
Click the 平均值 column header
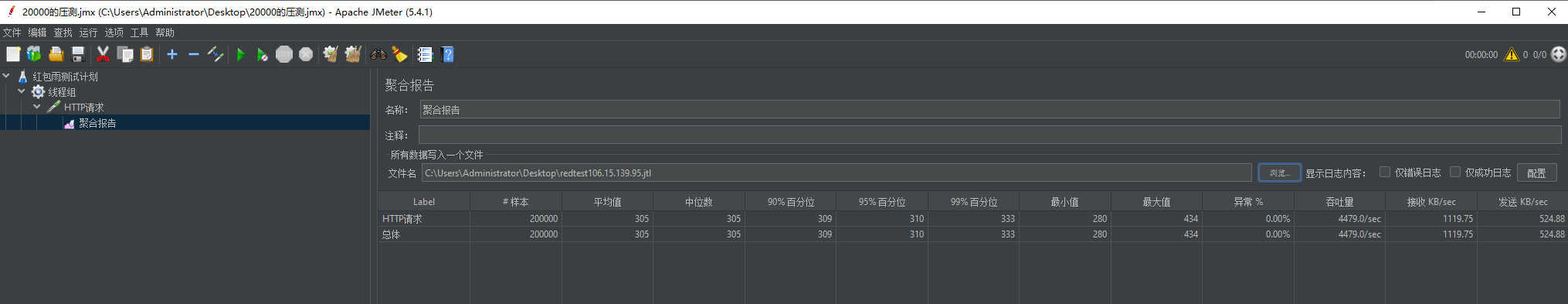607,201
